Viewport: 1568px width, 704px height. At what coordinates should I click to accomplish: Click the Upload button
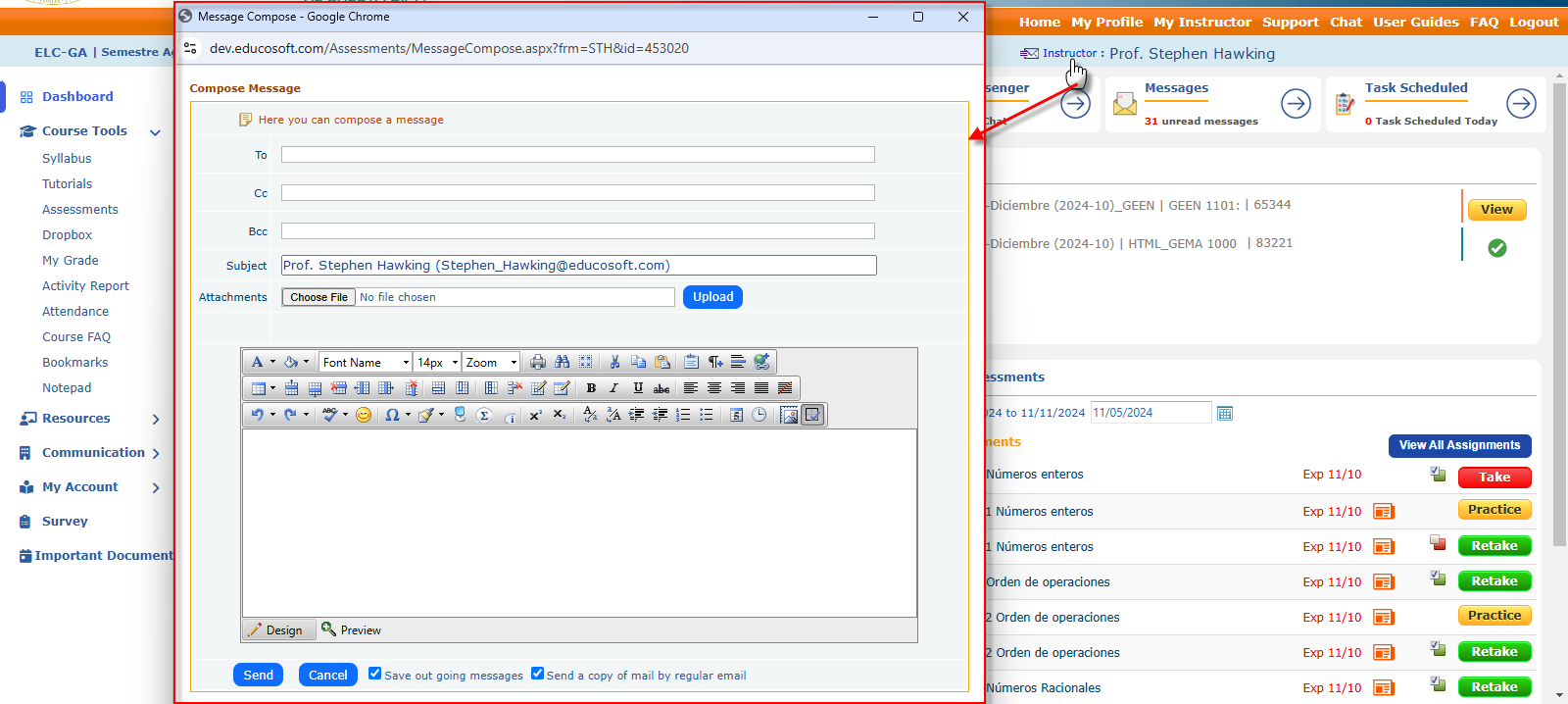point(712,297)
